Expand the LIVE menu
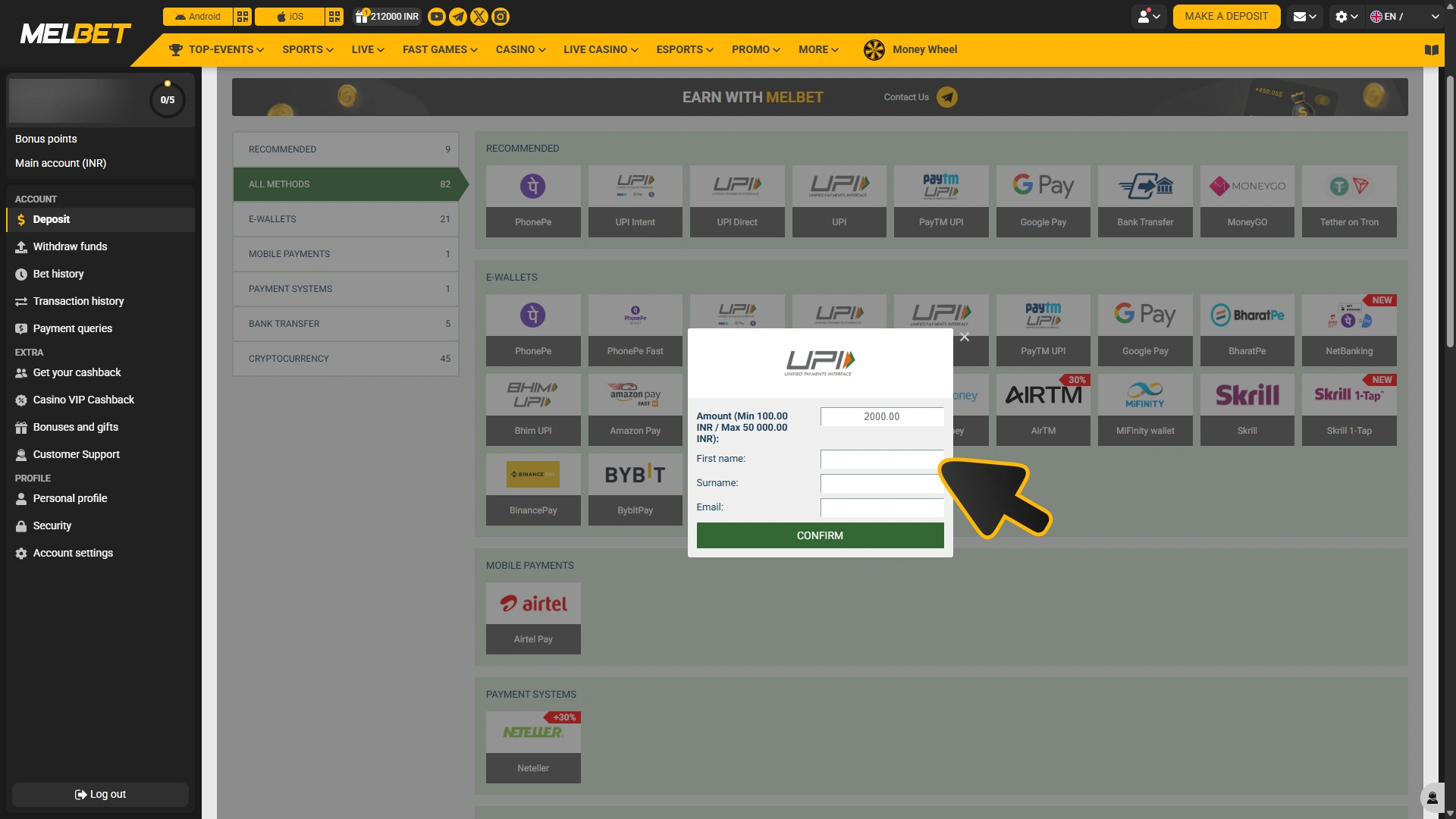This screenshot has width=1456, height=819. 368,50
